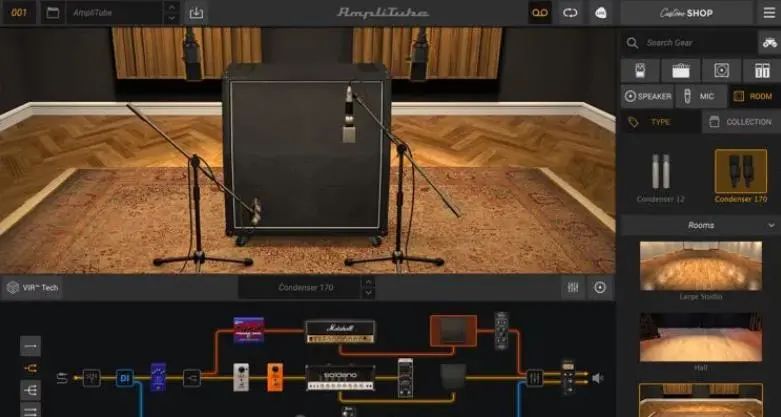Select the low microphone on left stand

pos(256,211)
